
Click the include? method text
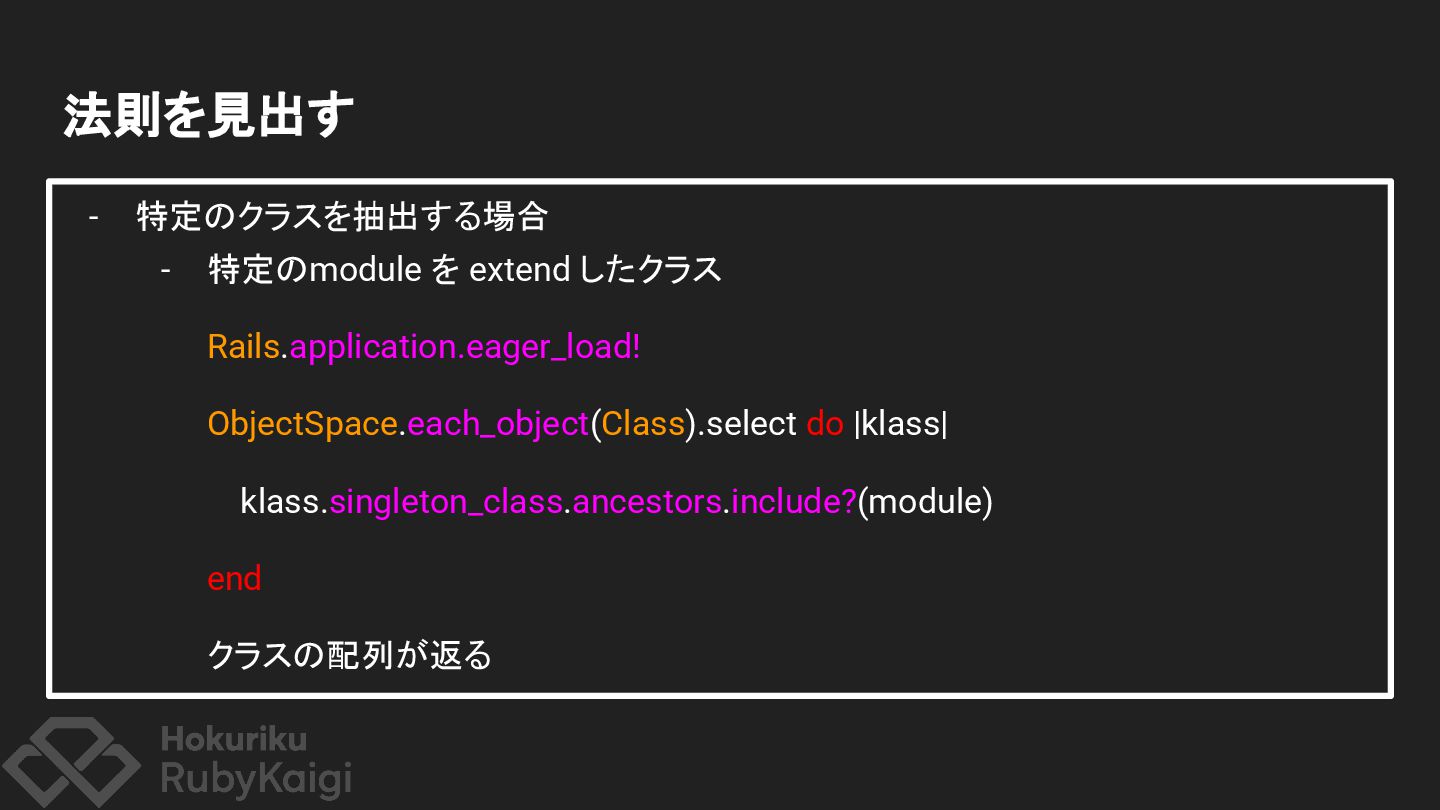pos(794,501)
